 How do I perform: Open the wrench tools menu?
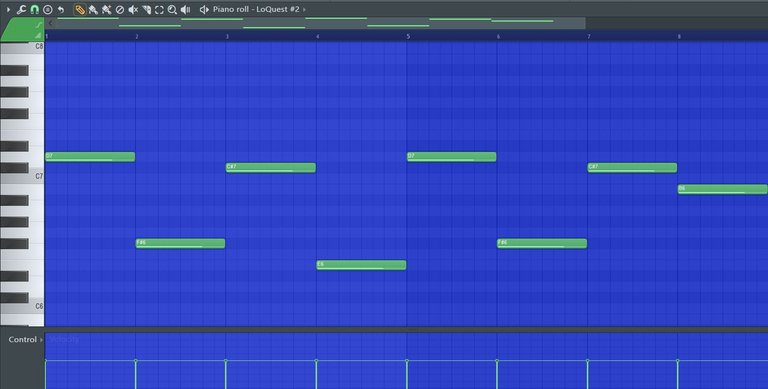tap(21, 9)
